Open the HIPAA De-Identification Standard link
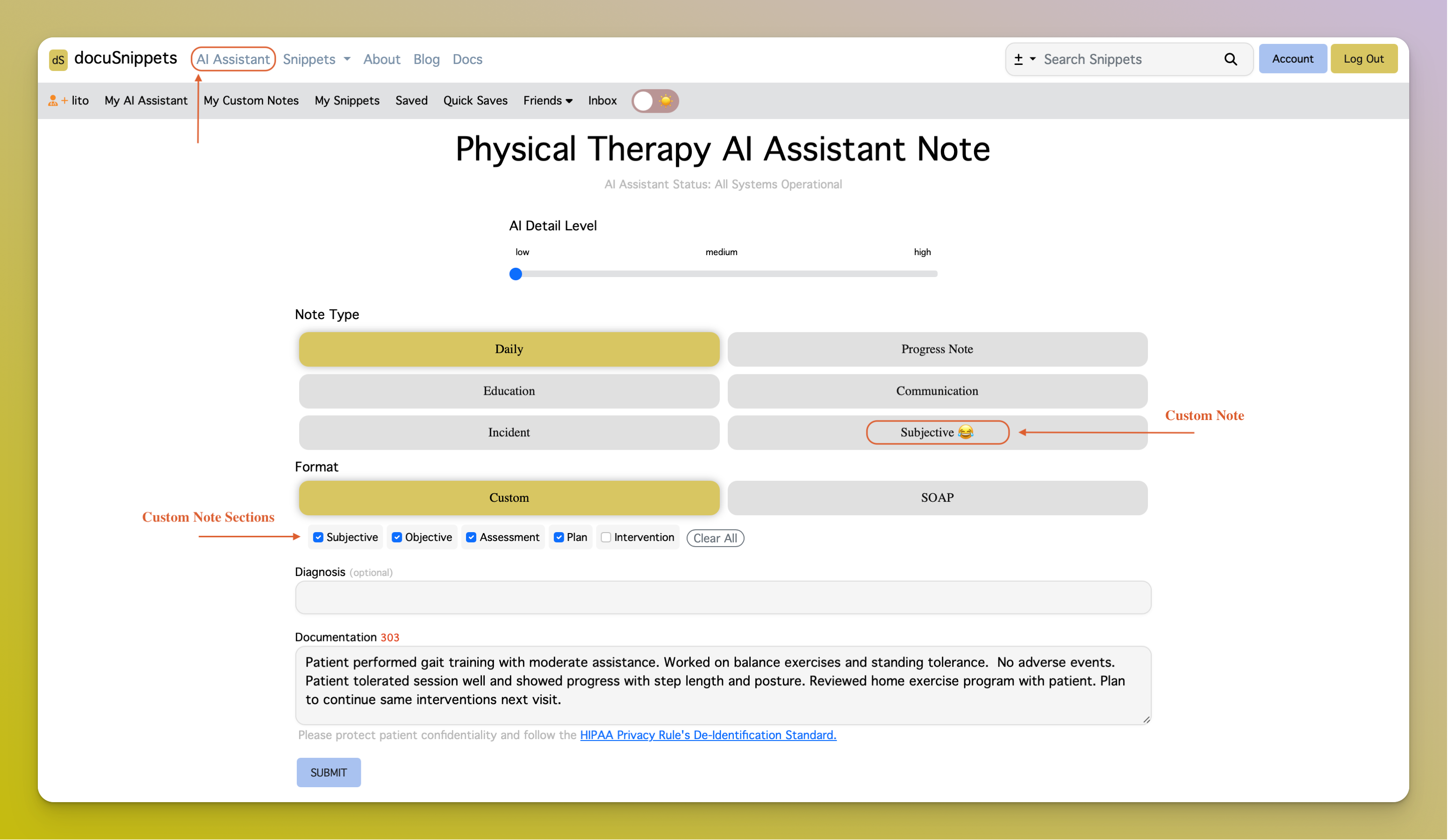1448x840 pixels. coord(708,735)
